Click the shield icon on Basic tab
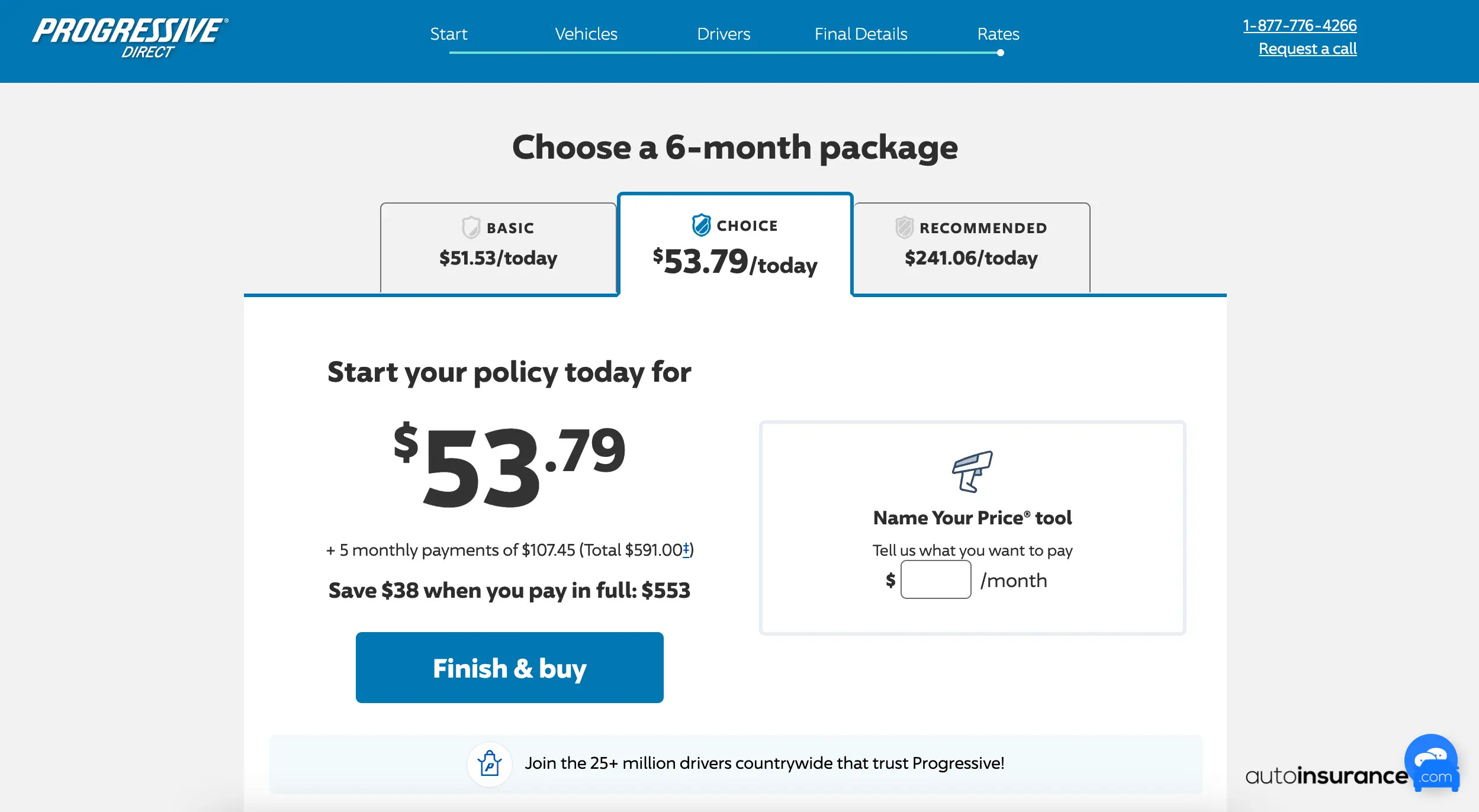This screenshot has width=1479, height=812. tap(471, 227)
